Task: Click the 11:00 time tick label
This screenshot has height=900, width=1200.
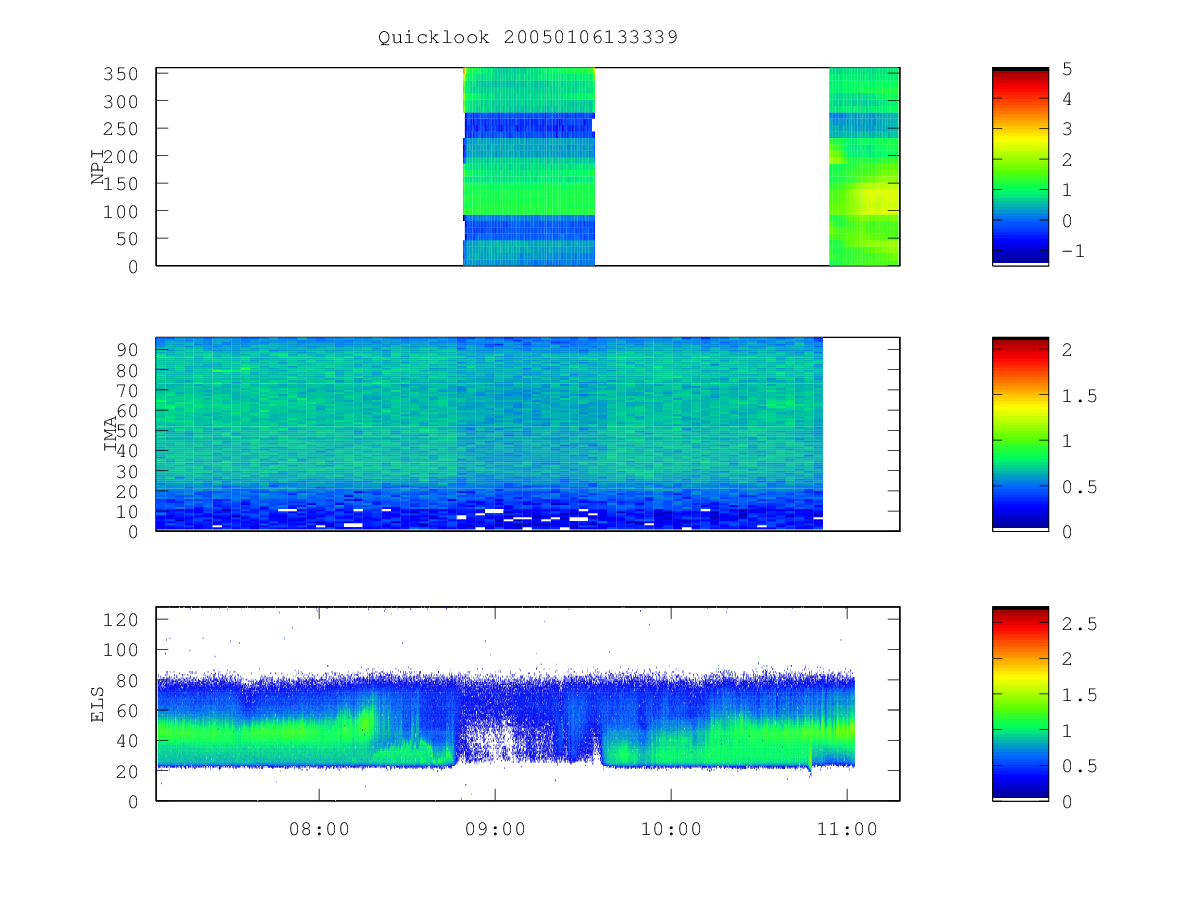Action: [847, 829]
